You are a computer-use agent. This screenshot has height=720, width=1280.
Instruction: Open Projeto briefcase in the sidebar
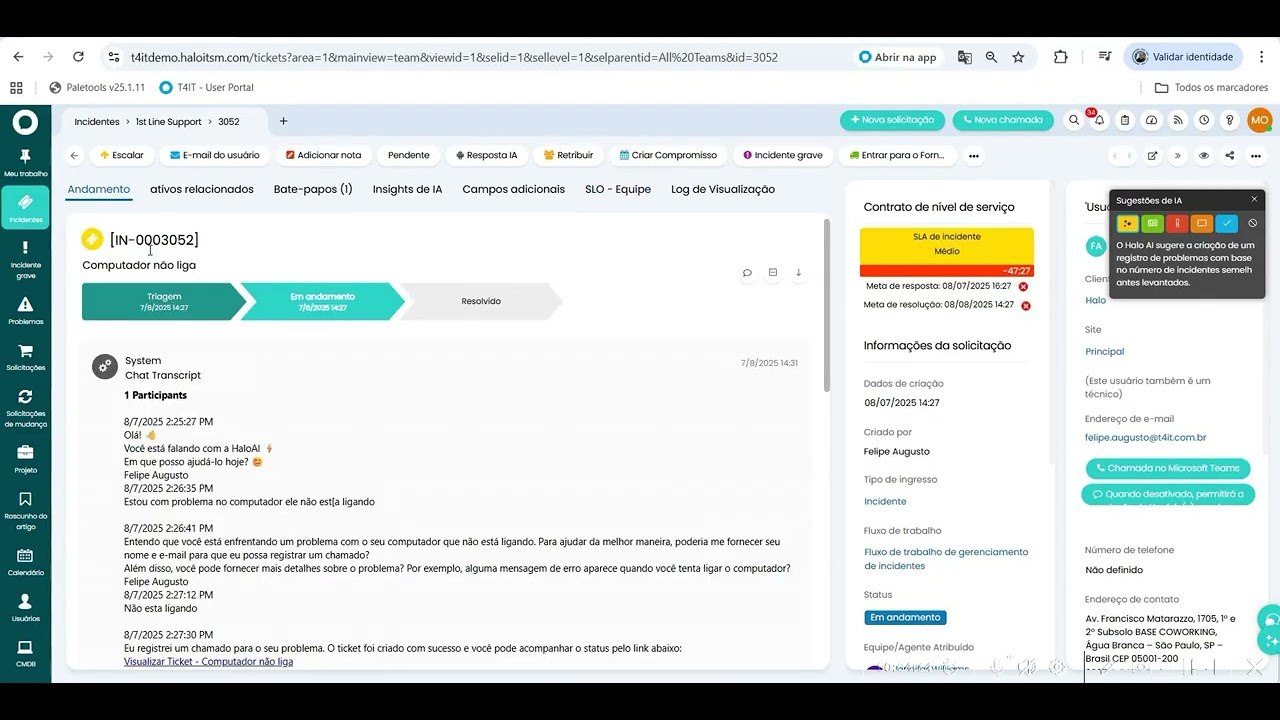tap(25, 460)
